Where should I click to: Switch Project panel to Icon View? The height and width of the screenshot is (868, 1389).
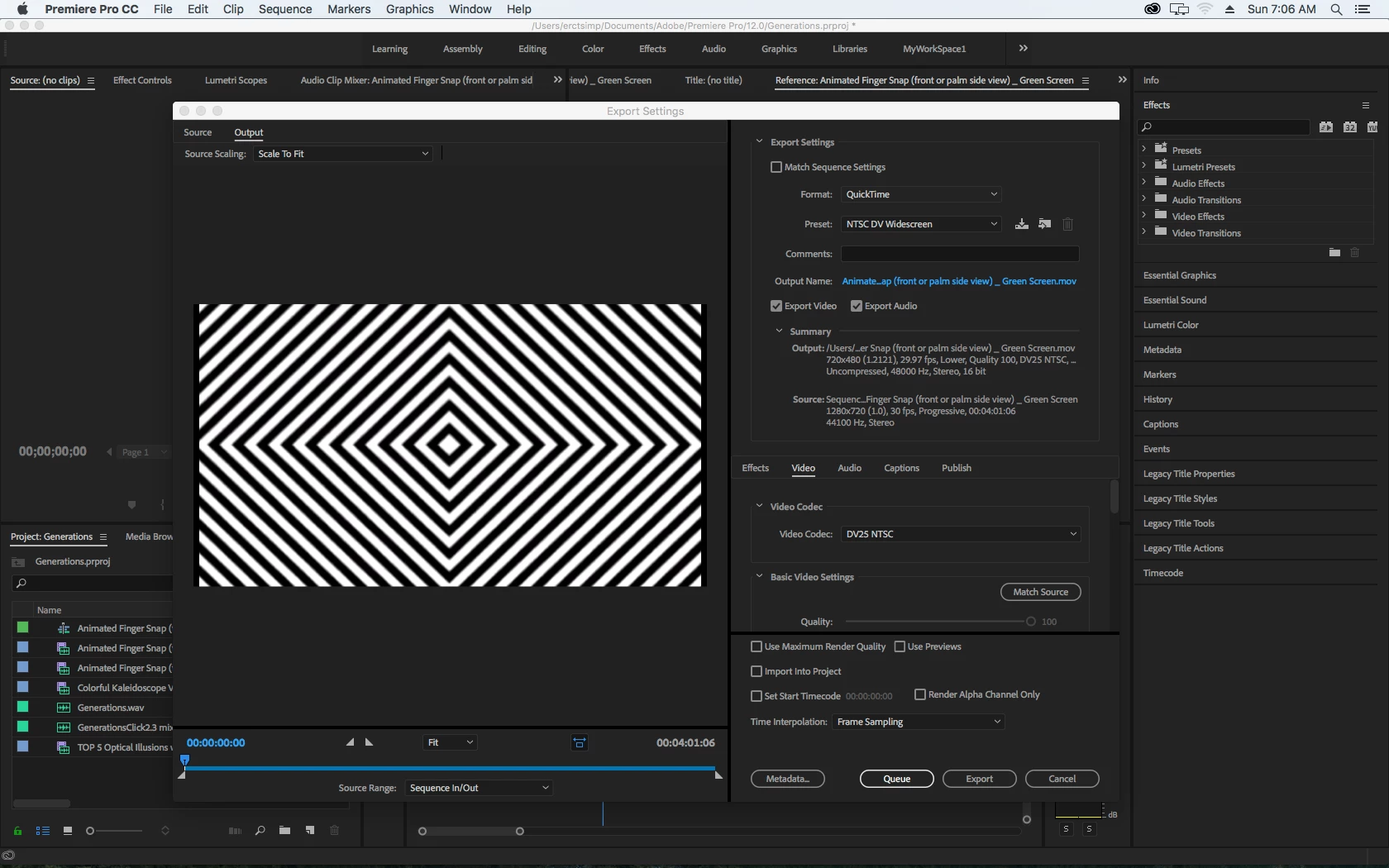(x=68, y=831)
